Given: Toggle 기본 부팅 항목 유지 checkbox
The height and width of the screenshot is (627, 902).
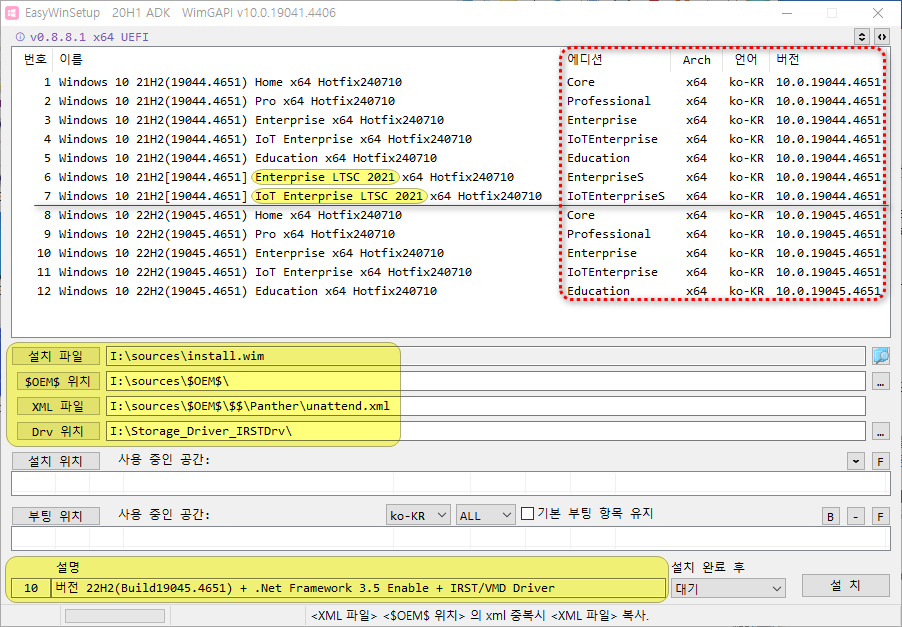Looking at the screenshot, I should coord(527,513).
